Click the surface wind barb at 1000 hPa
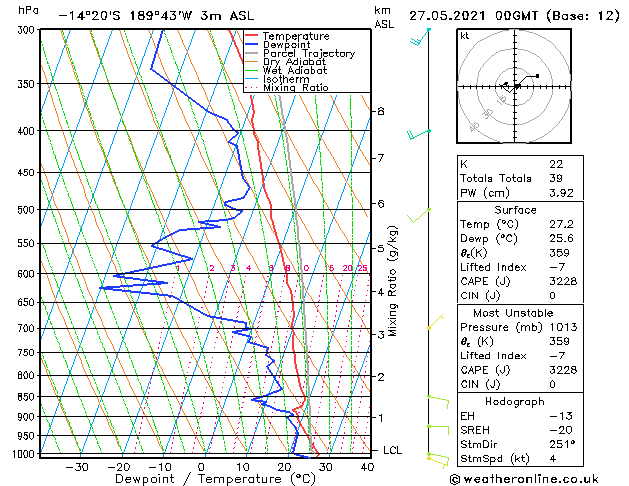This screenshot has width=629, height=486. (x=438, y=460)
